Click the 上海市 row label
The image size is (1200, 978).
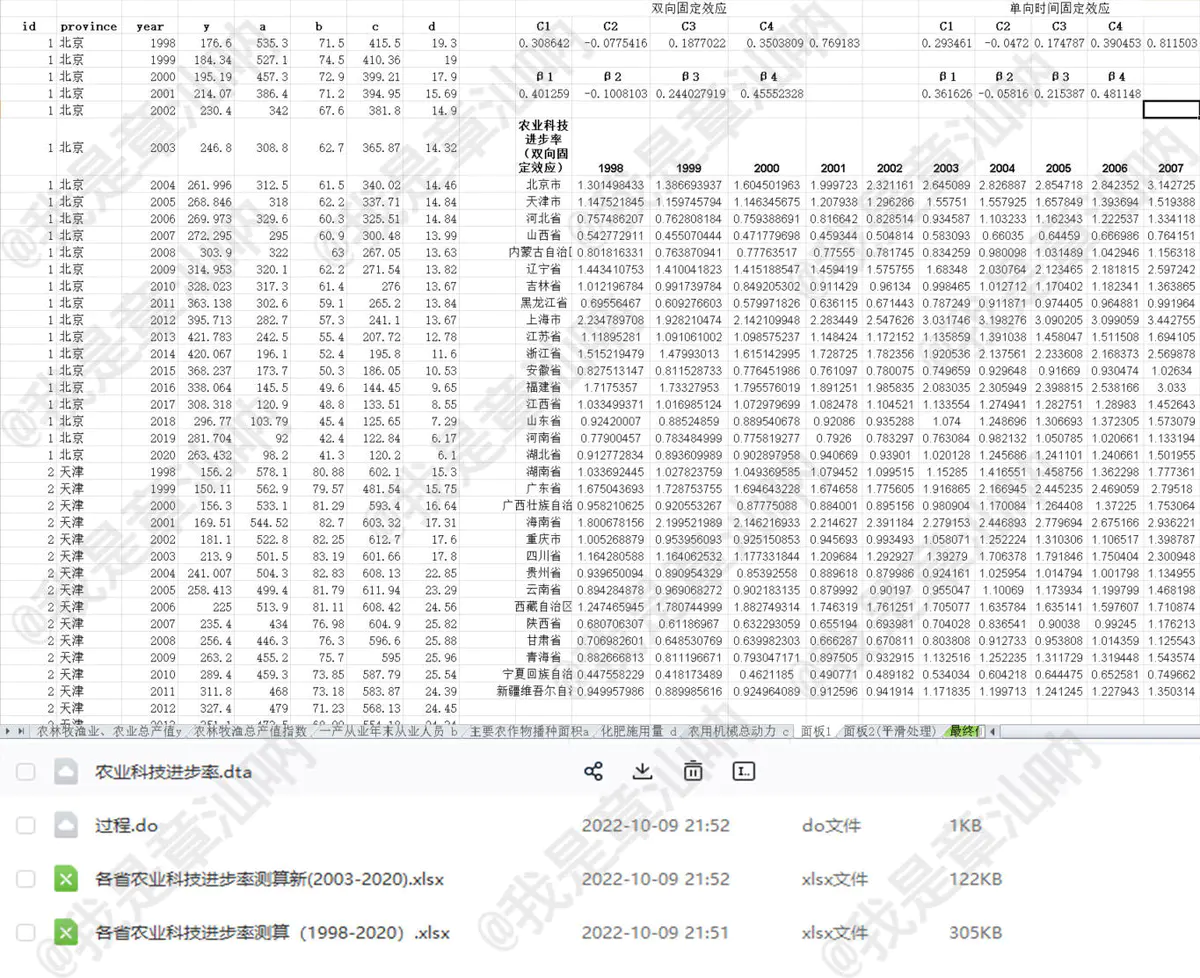[x=545, y=320]
